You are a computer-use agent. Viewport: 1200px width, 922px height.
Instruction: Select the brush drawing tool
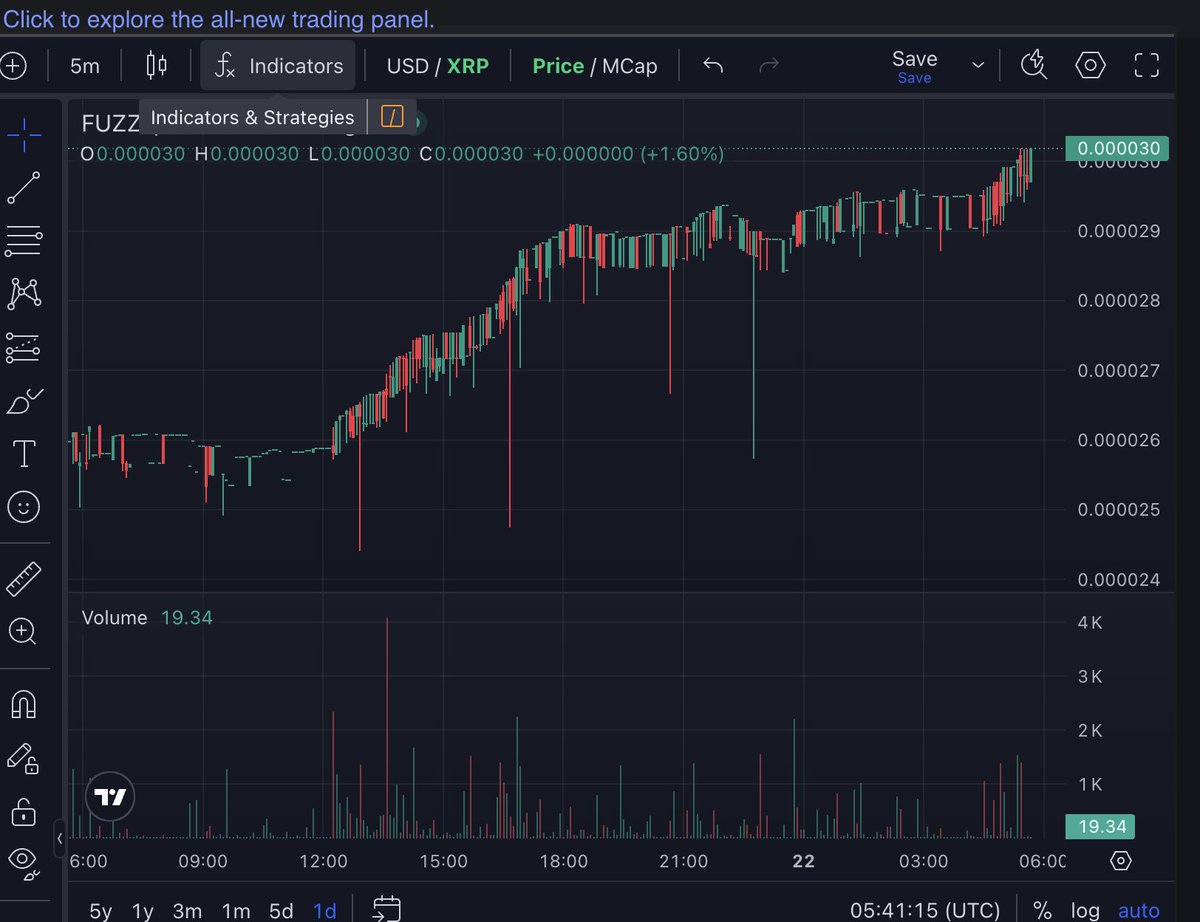tap(23, 401)
